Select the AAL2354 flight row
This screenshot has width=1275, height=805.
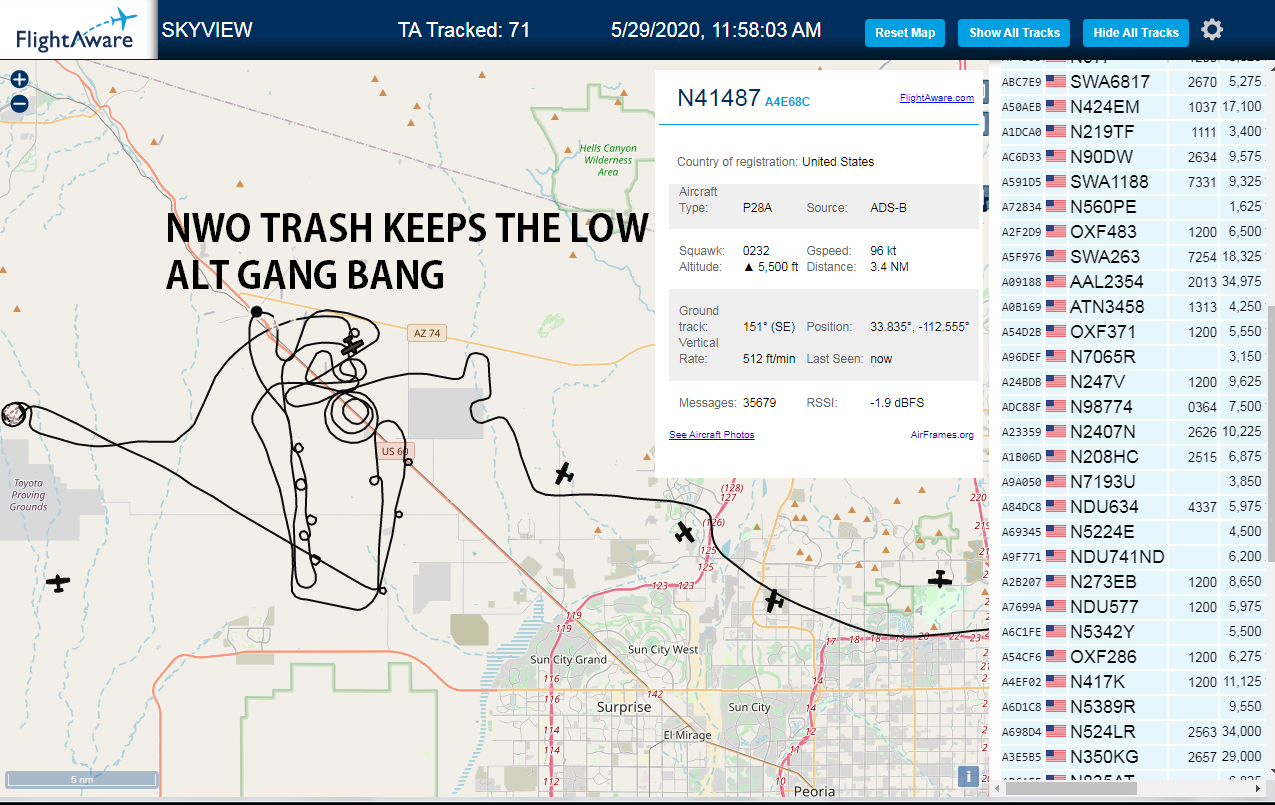(x=1133, y=282)
